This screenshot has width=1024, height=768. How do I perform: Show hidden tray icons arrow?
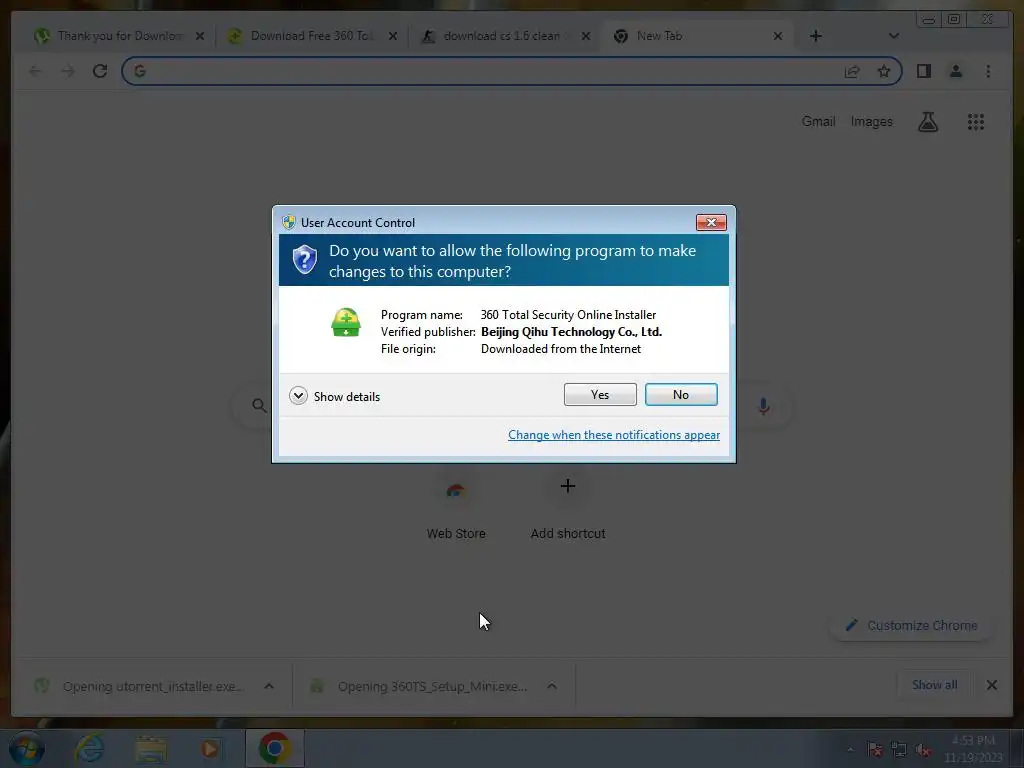[850, 749]
